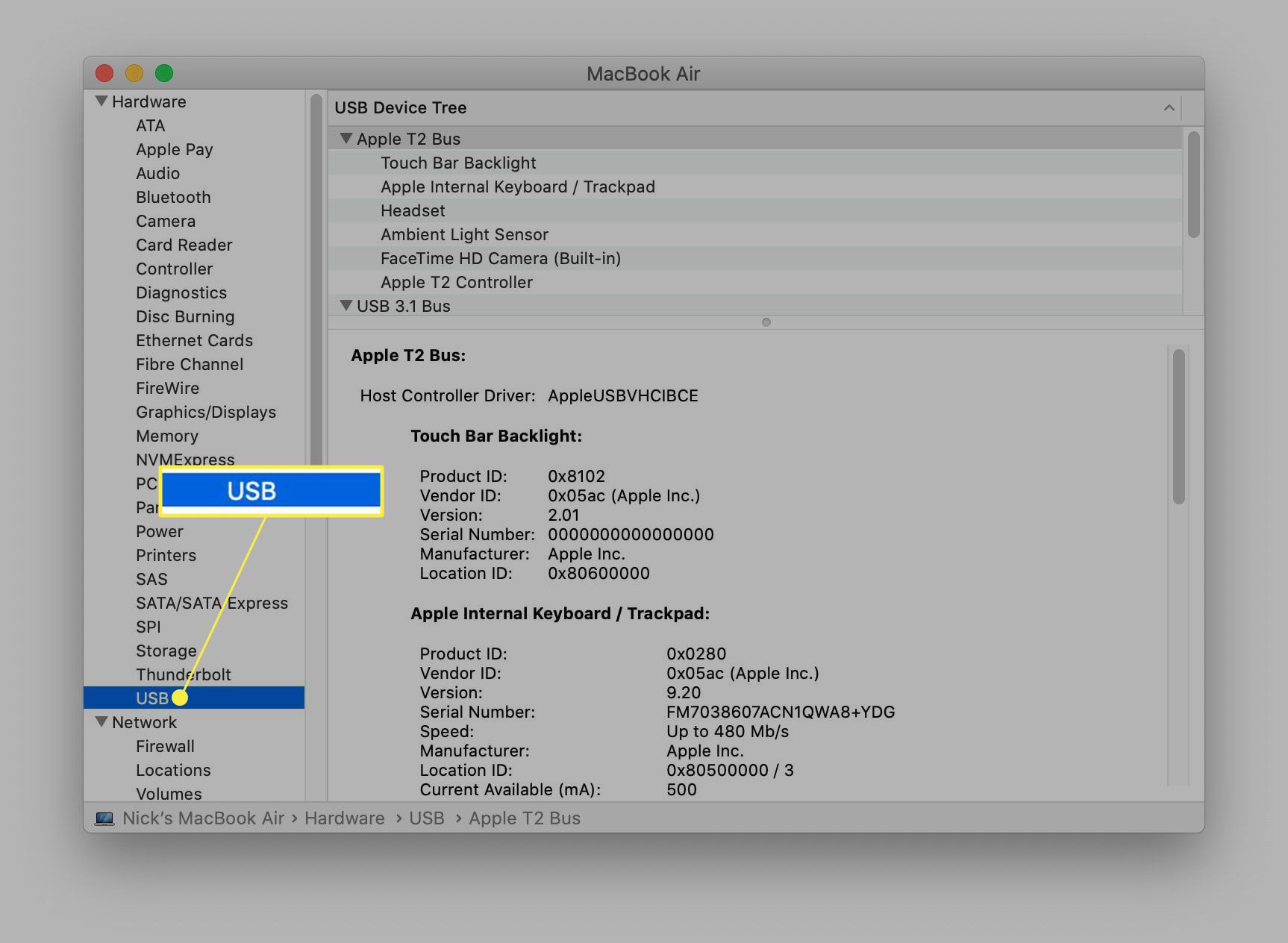The image size is (1288, 943).
Task: Open Fibre Channel category
Action: pyautogui.click(x=190, y=364)
